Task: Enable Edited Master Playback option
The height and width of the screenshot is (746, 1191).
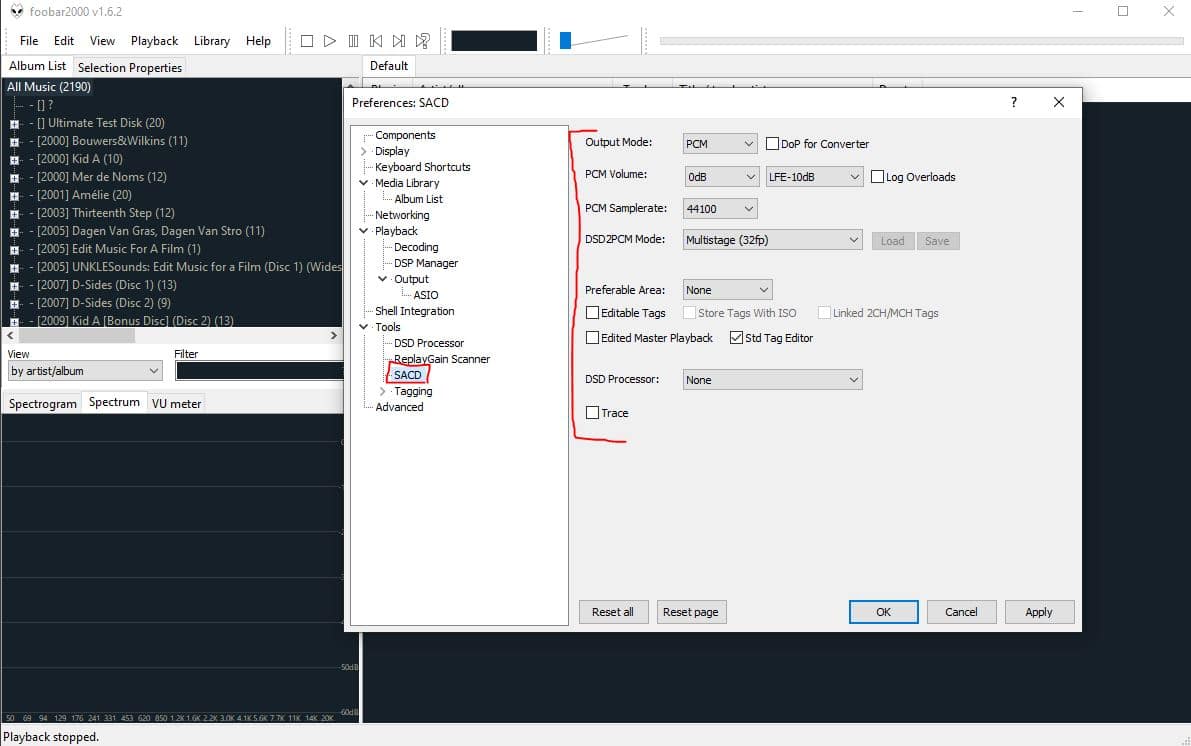Action: click(592, 338)
